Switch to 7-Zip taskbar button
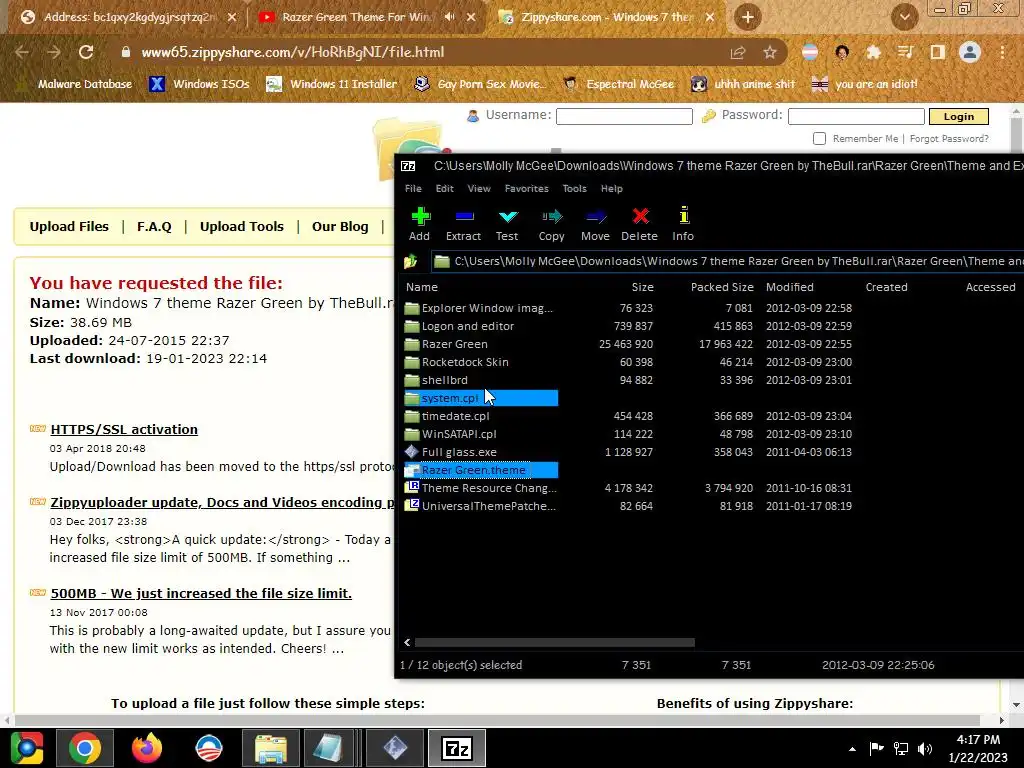This screenshot has height=768, width=1024. coord(456,748)
